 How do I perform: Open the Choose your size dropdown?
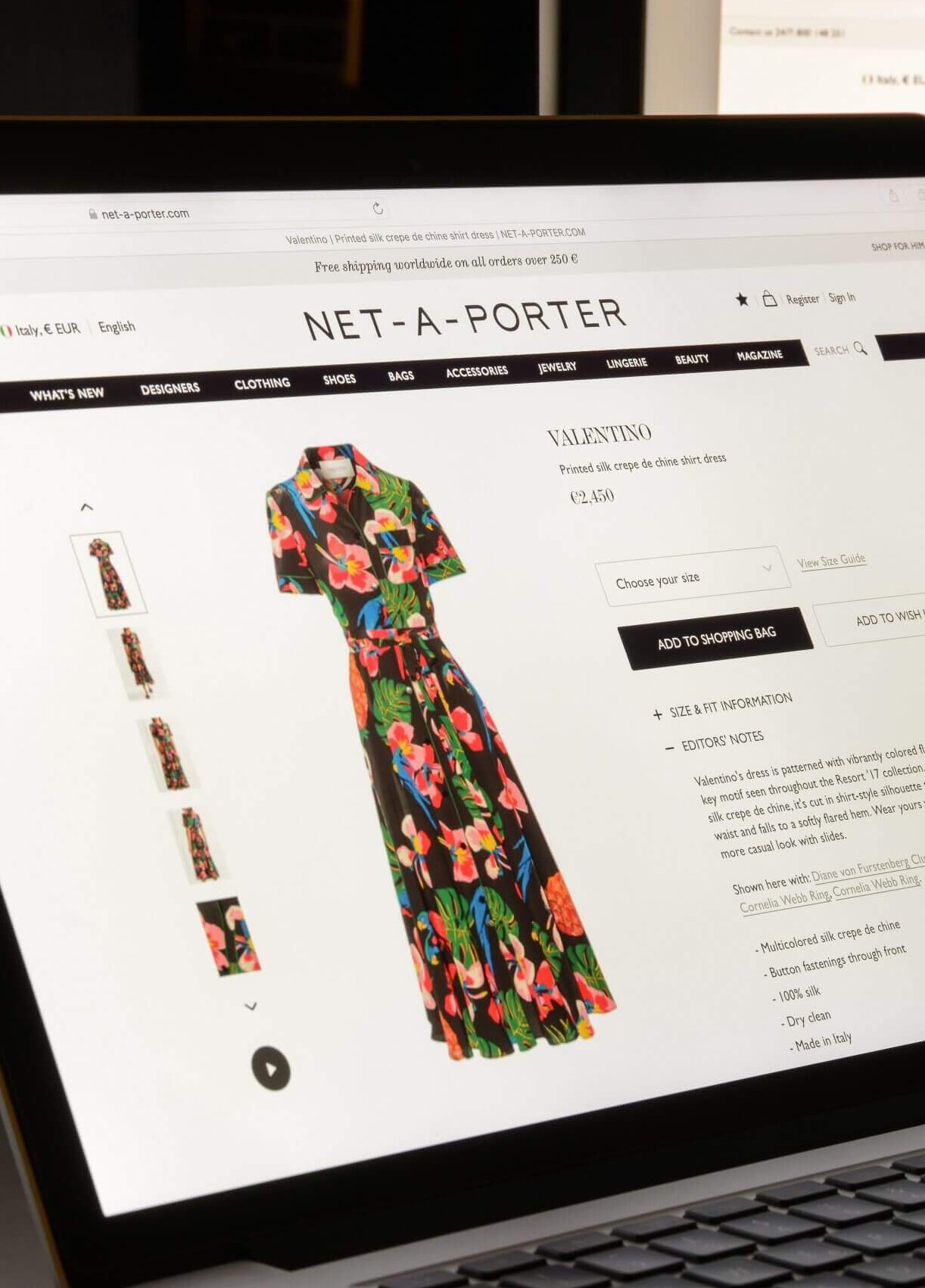pos(693,576)
